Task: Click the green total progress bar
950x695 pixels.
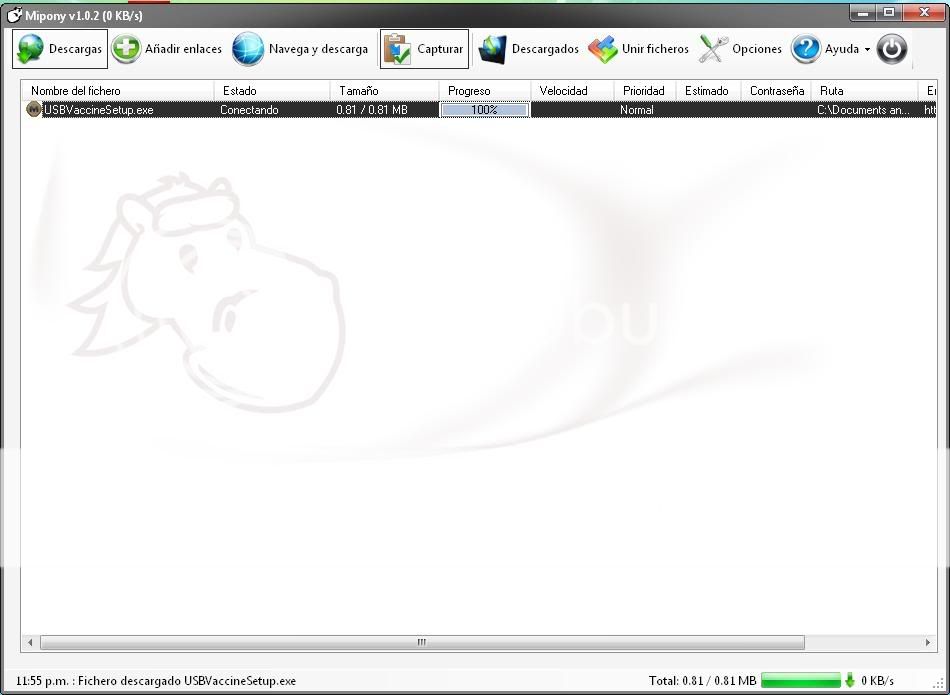Action: 801,680
